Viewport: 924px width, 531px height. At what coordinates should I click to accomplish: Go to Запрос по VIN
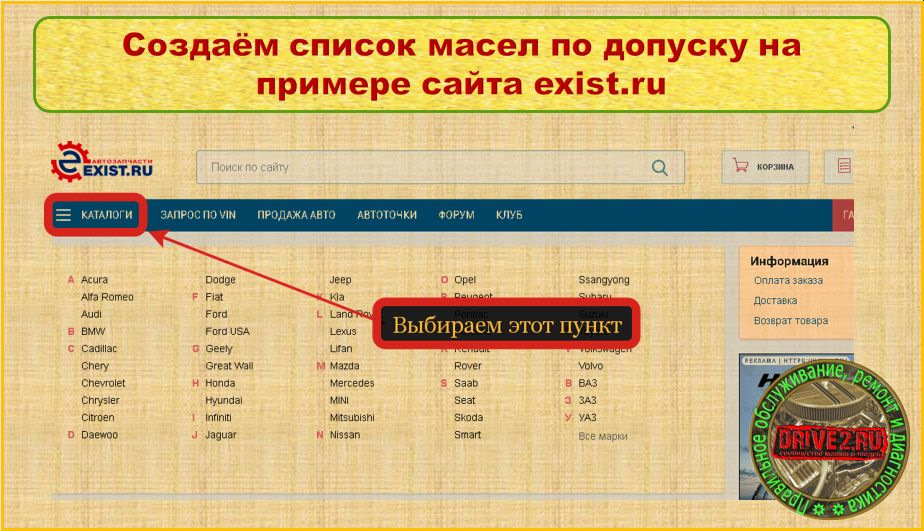(x=198, y=215)
